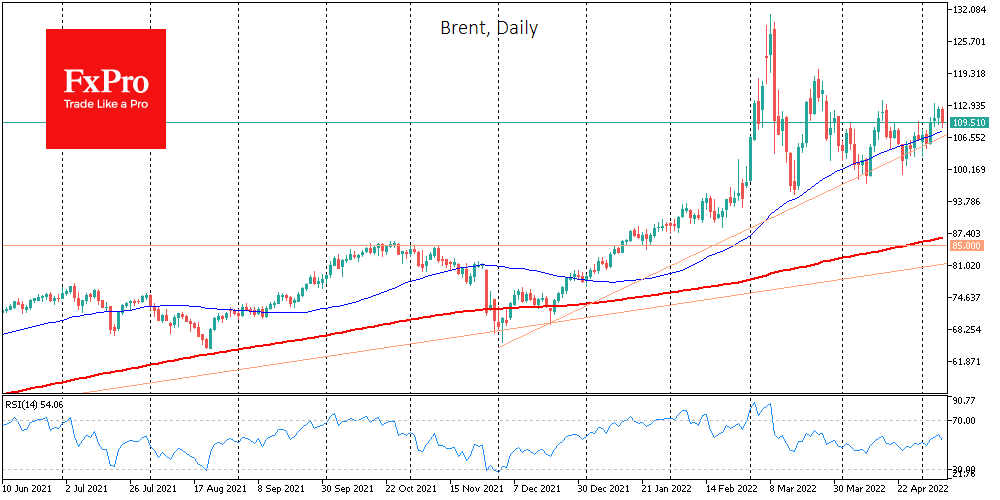1000x500 pixels.
Task: Click the FxPro logo
Action: (105, 81)
